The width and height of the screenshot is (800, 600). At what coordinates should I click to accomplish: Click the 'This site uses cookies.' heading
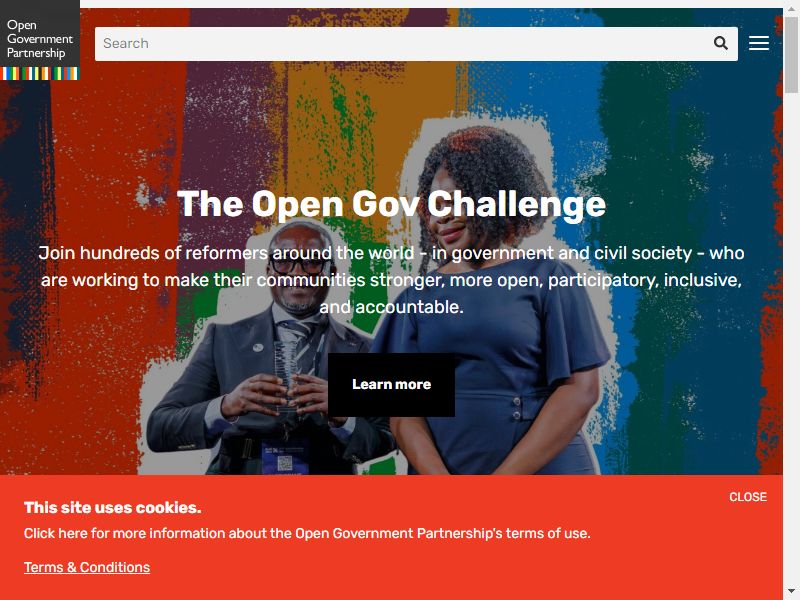113,508
